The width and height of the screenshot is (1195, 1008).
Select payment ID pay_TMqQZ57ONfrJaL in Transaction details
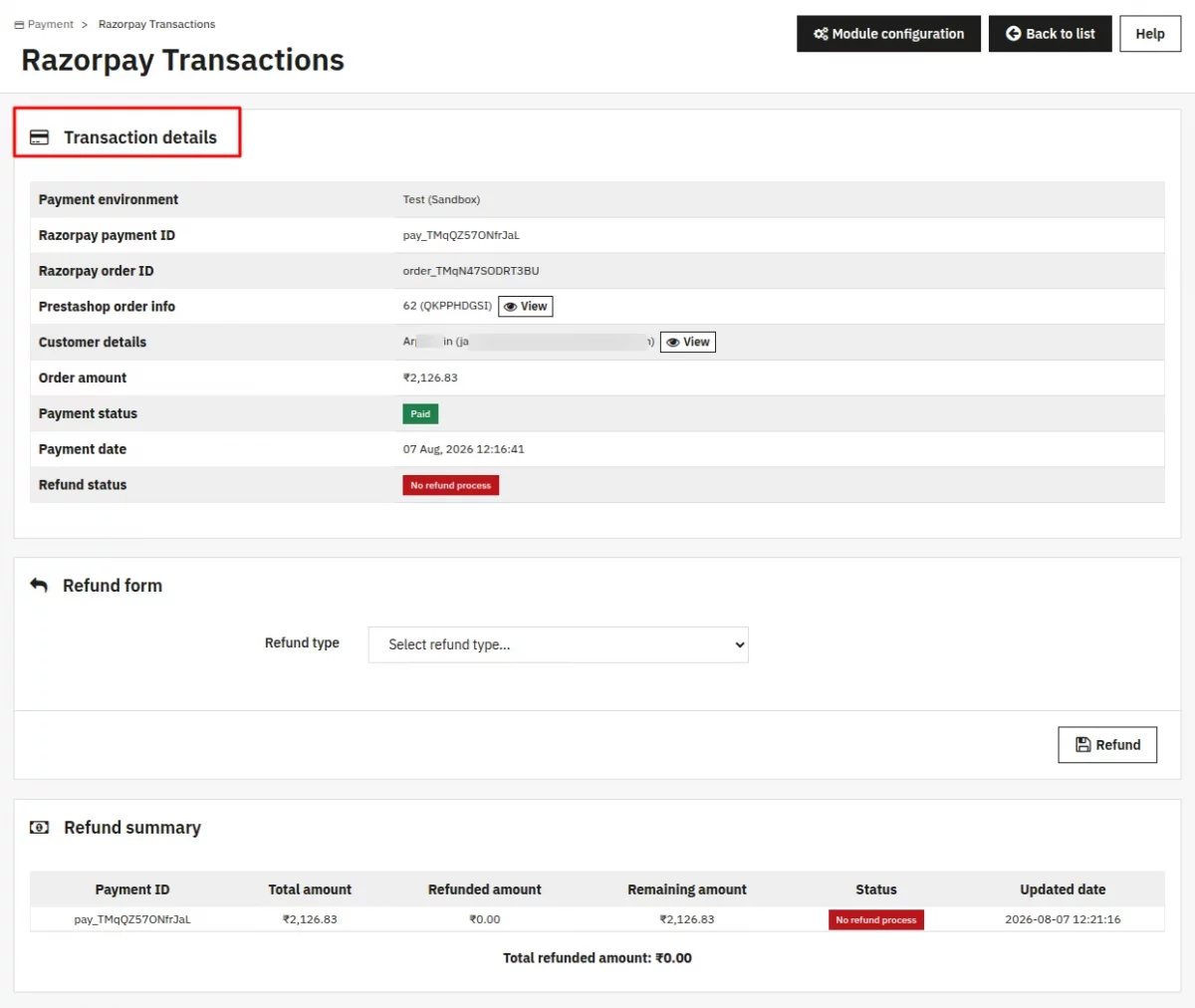(x=461, y=236)
